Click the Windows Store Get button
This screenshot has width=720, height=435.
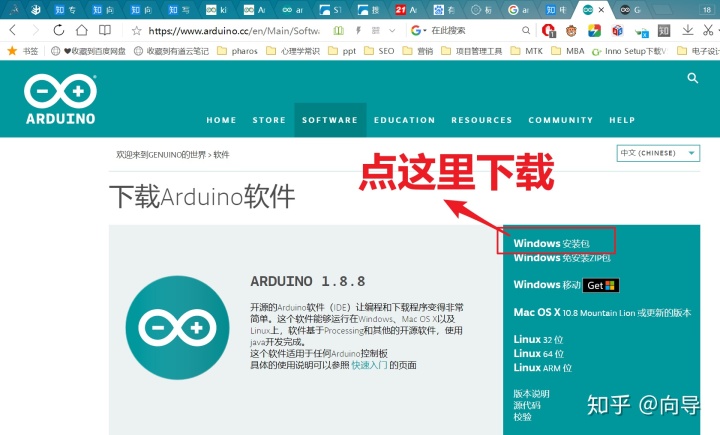[601, 285]
